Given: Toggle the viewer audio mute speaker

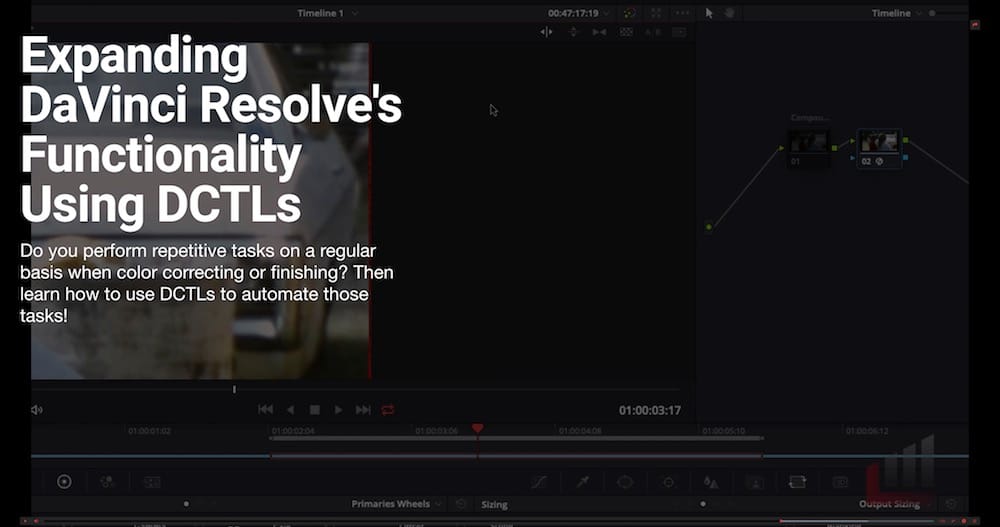Looking at the screenshot, I should pyautogui.click(x=37, y=410).
